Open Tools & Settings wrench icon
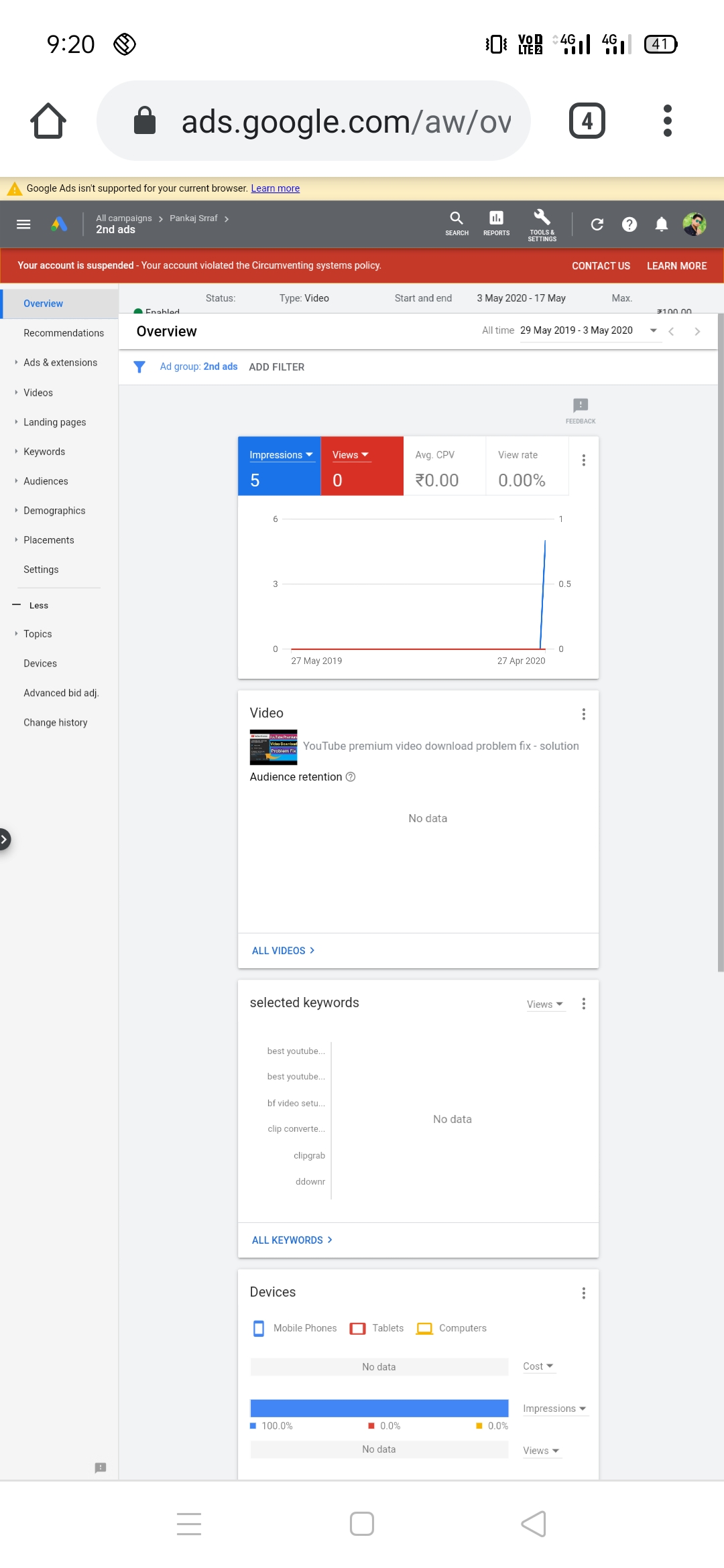 [x=542, y=224]
